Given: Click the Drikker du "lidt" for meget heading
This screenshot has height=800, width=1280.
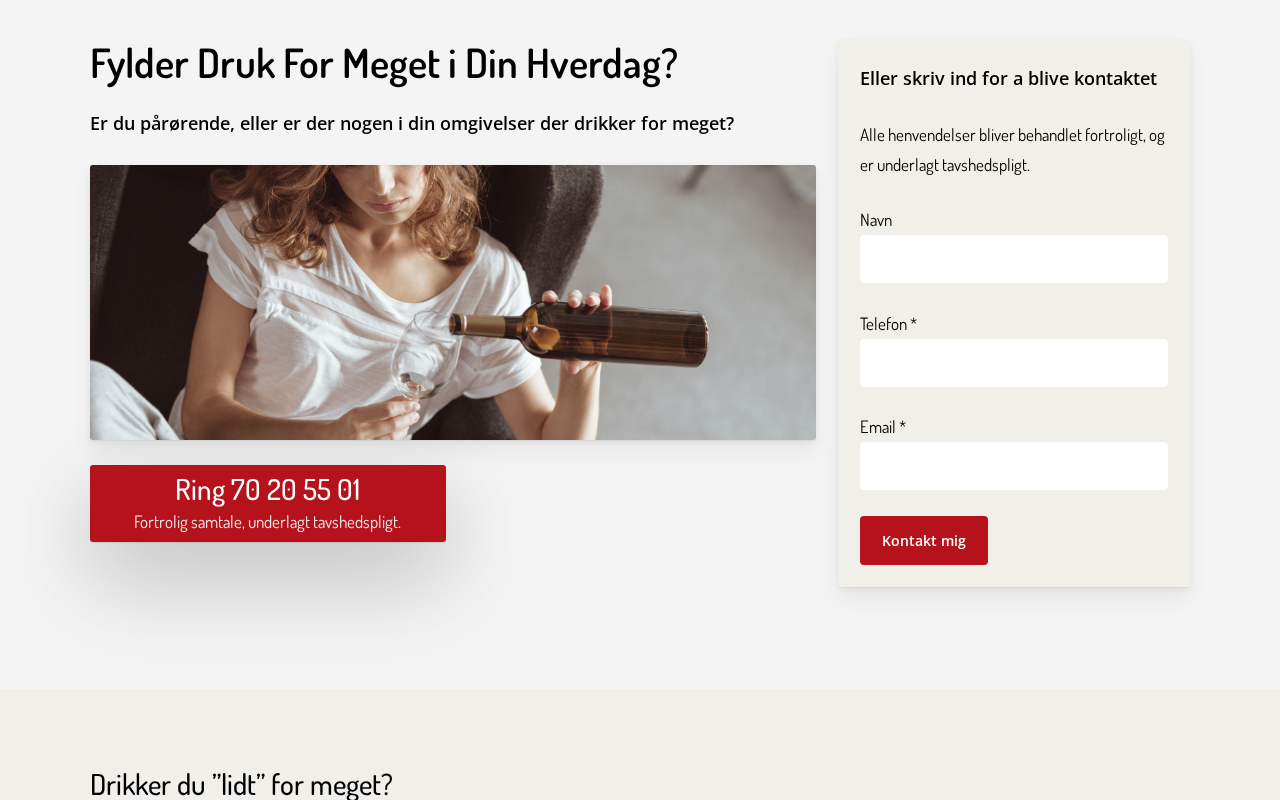Looking at the screenshot, I should [241, 783].
